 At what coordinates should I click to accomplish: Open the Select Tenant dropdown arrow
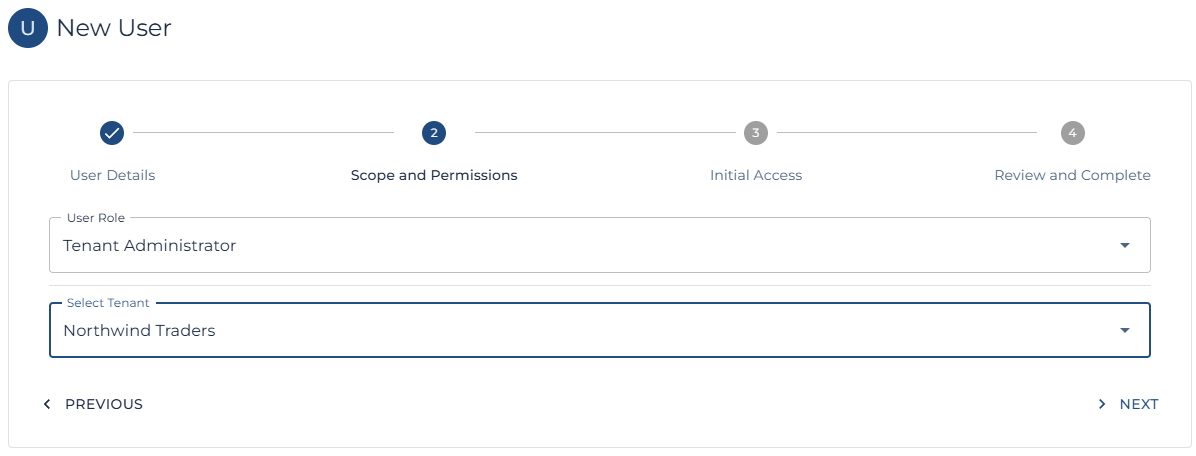tap(1125, 330)
